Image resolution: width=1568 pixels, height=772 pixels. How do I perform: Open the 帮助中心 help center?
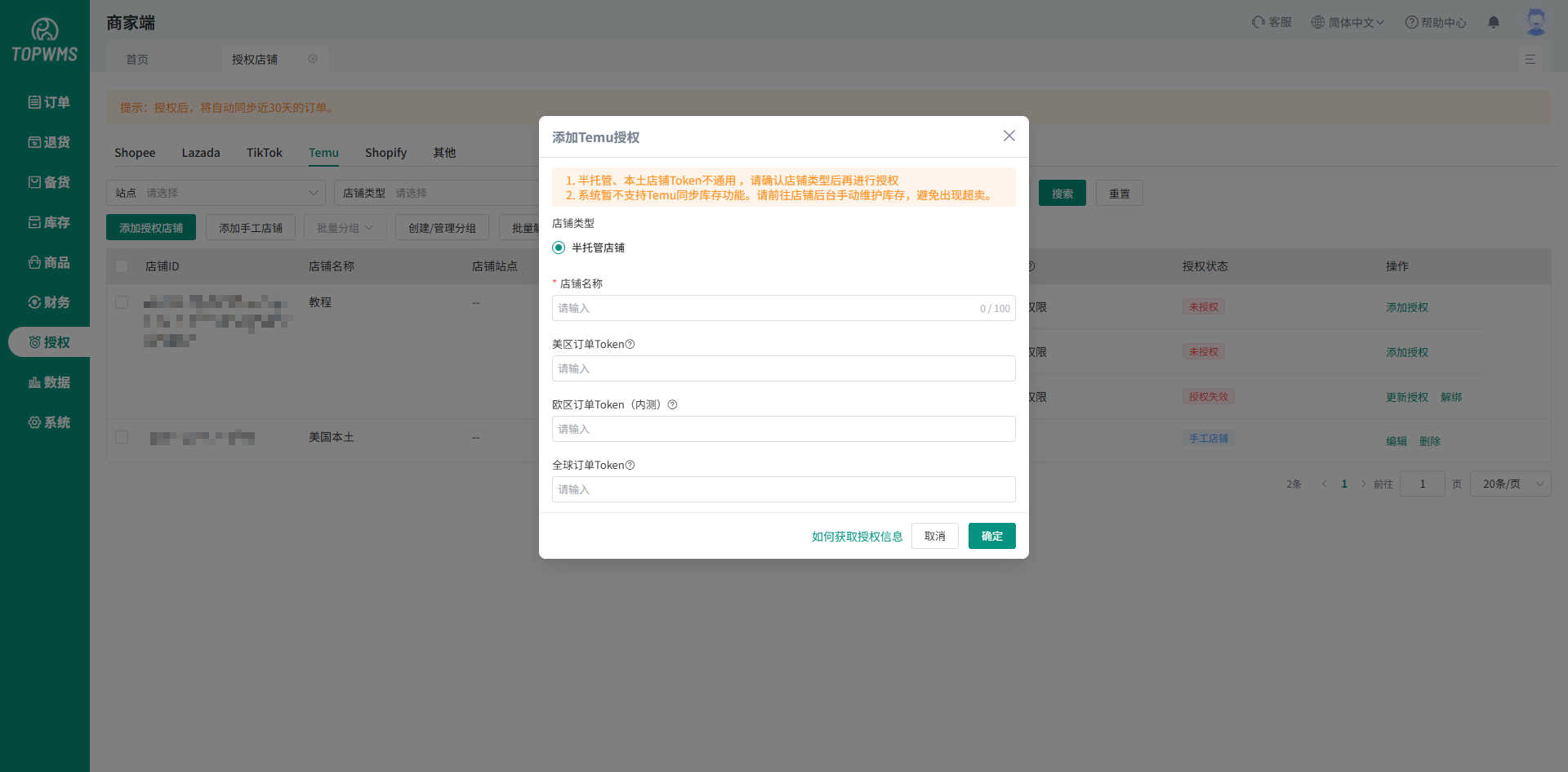tap(1436, 22)
